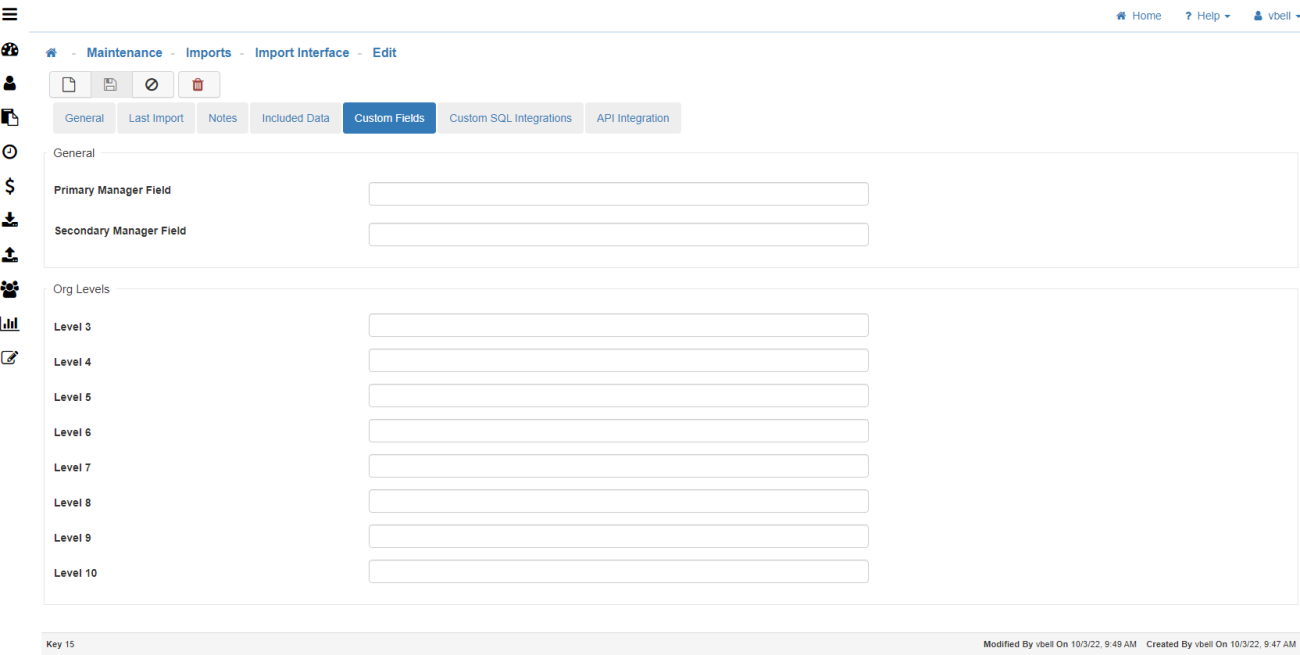Click the Import Interface breadcrumb link
This screenshot has width=1300, height=655.
point(302,53)
